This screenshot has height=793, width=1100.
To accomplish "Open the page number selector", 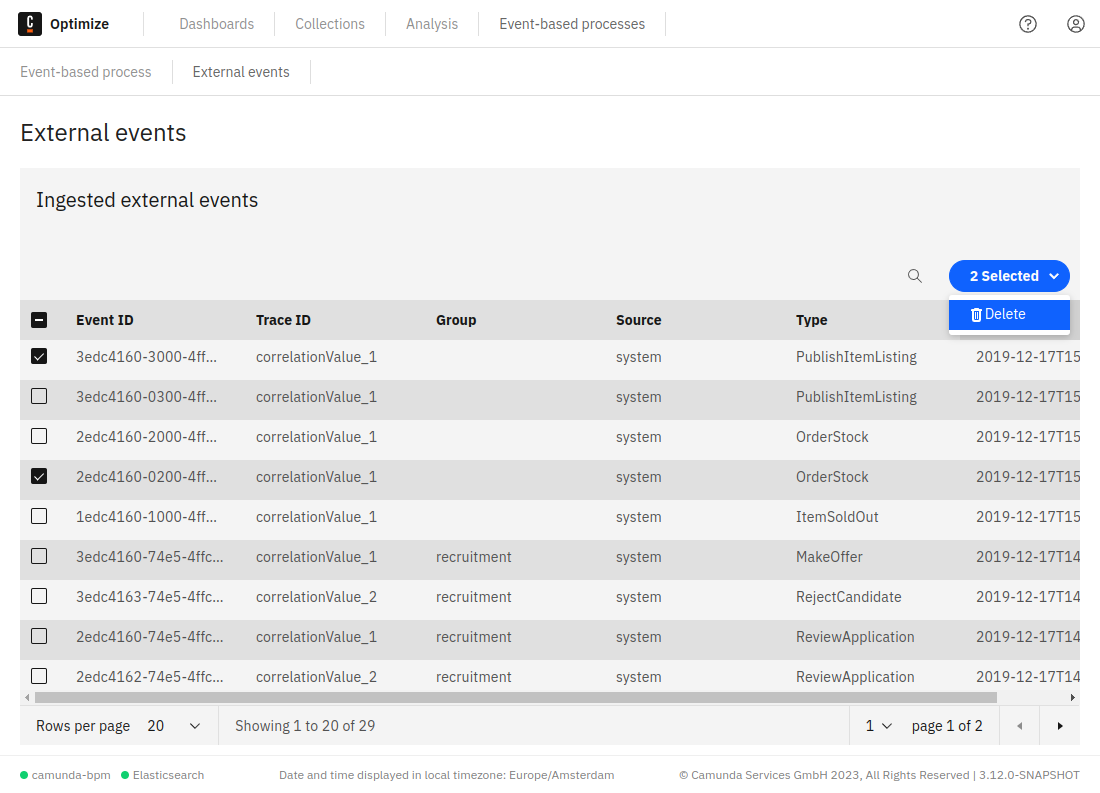I will 877,725.
